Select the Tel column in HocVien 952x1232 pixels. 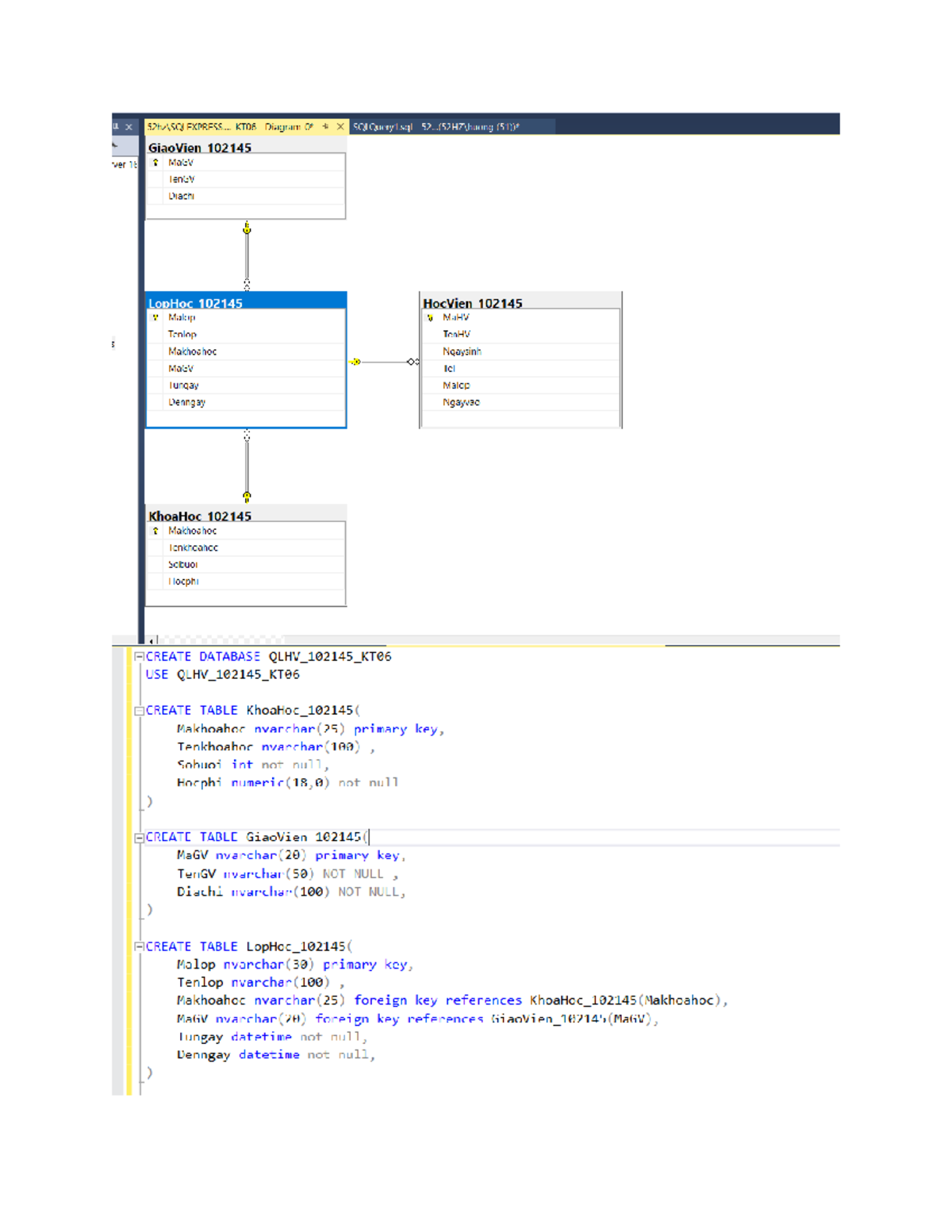pyautogui.click(x=520, y=369)
